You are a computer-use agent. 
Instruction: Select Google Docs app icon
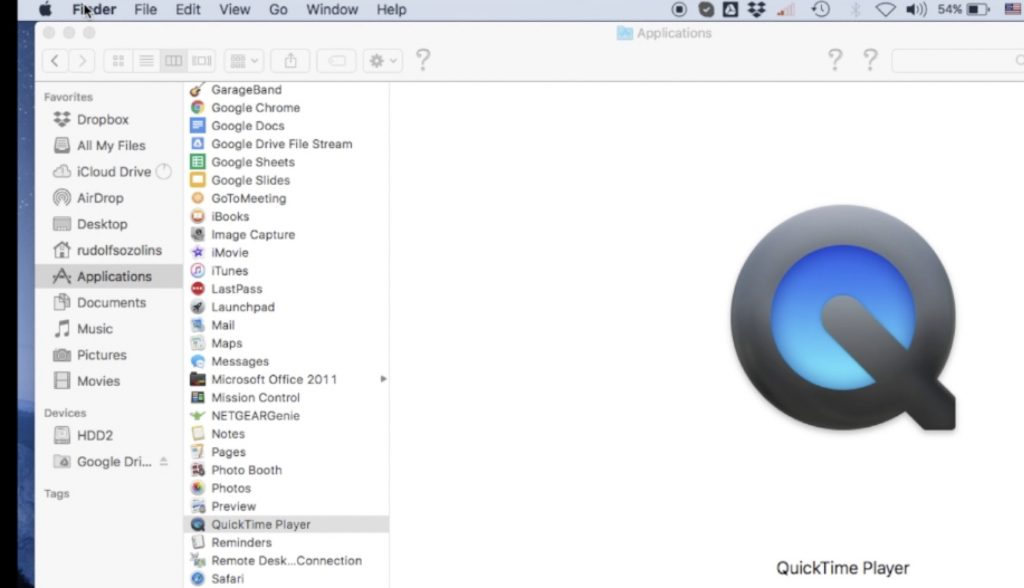click(197, 125)
